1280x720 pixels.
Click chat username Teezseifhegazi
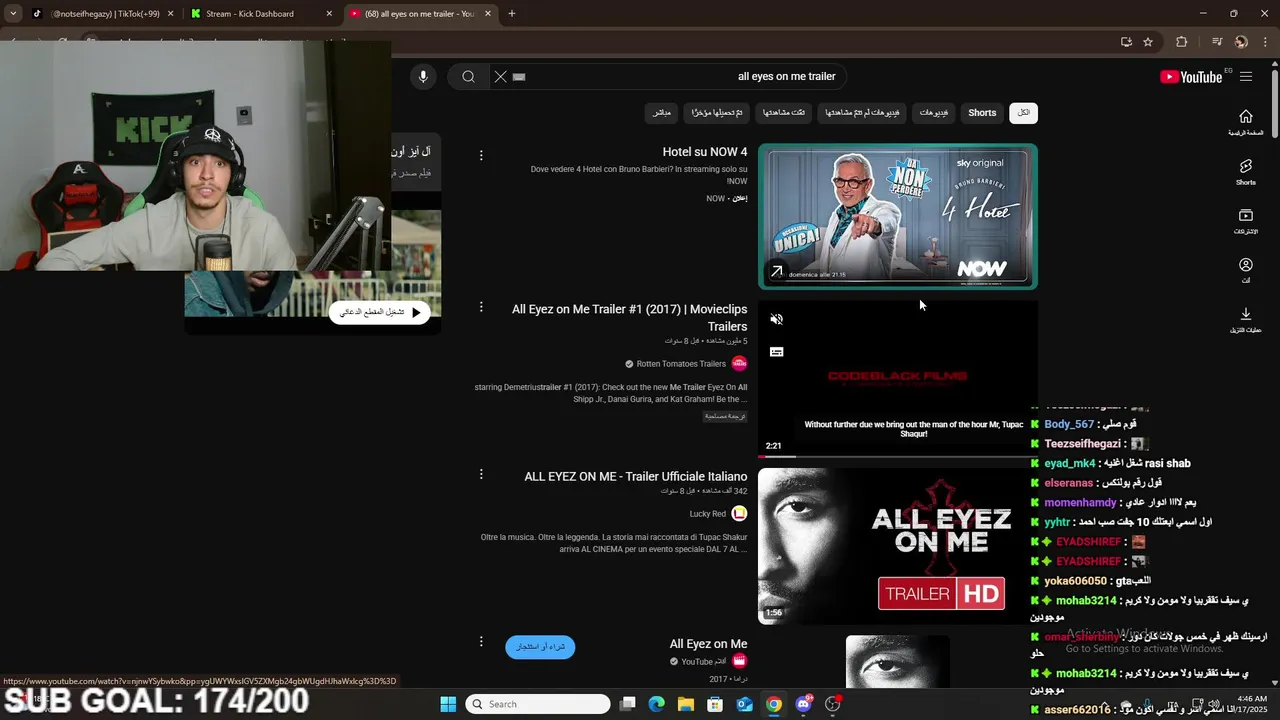click(x=1083, y=444)
